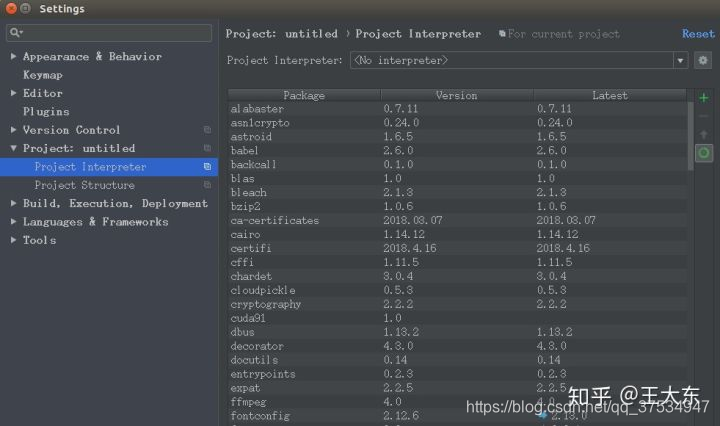Click the copy icon beside Project: untitled
The image size is (720, 426).
208,148
